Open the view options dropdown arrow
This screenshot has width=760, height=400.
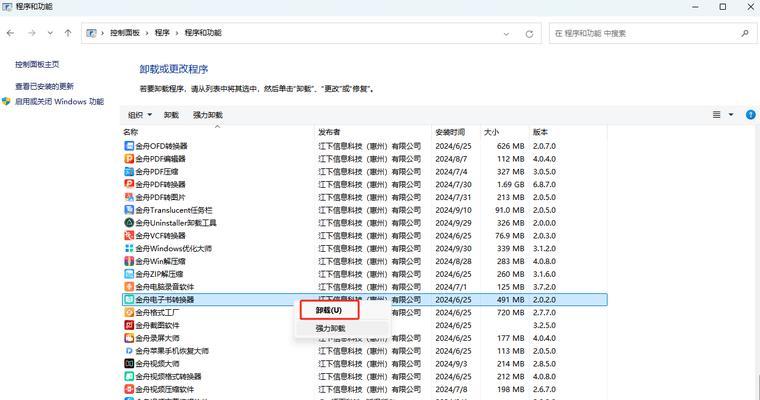tap(731, 115)
